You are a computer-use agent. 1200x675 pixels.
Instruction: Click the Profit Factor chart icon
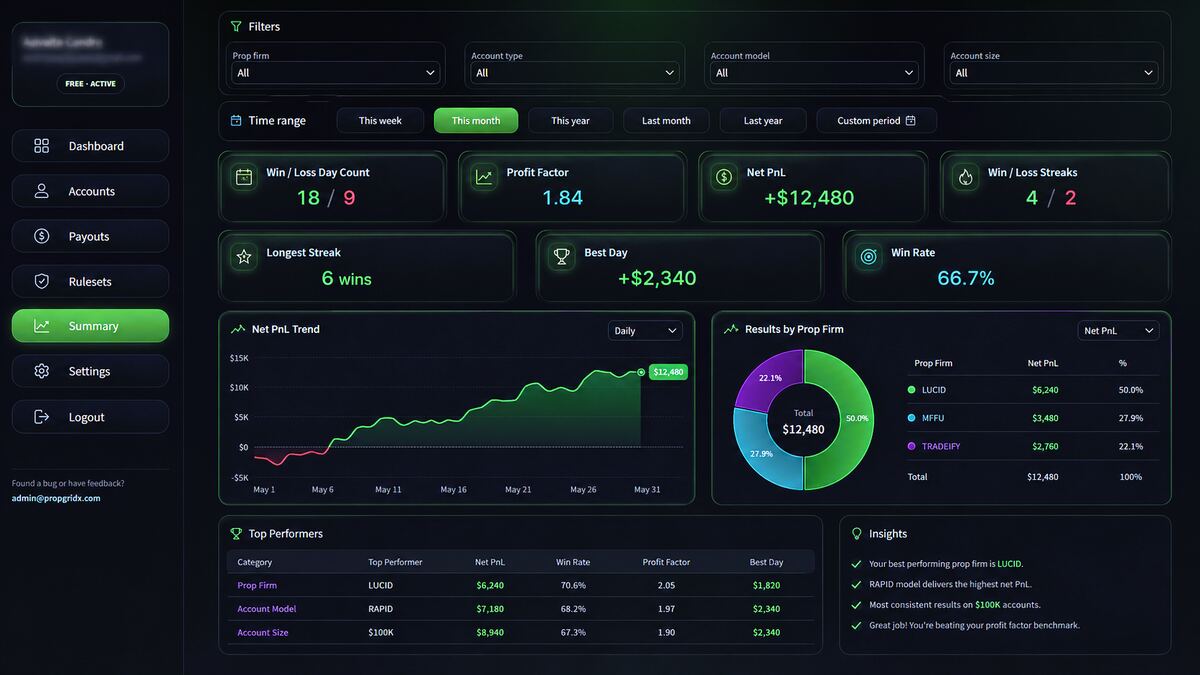click(484, 177)
